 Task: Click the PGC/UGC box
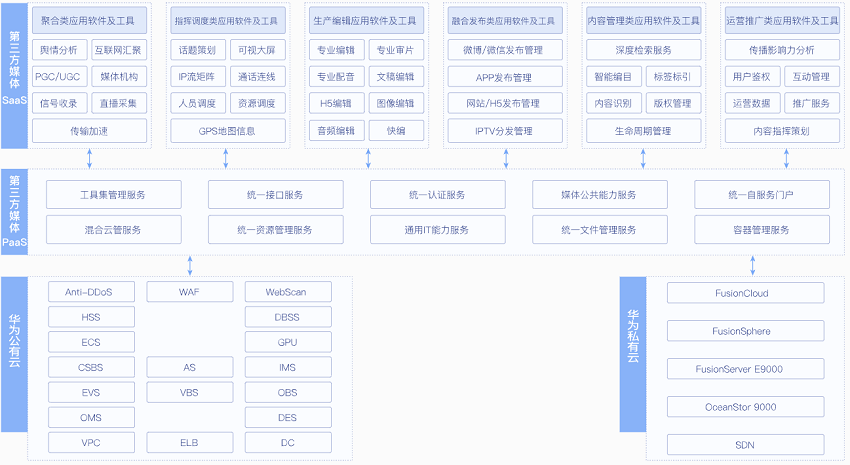tap(59, 76)
